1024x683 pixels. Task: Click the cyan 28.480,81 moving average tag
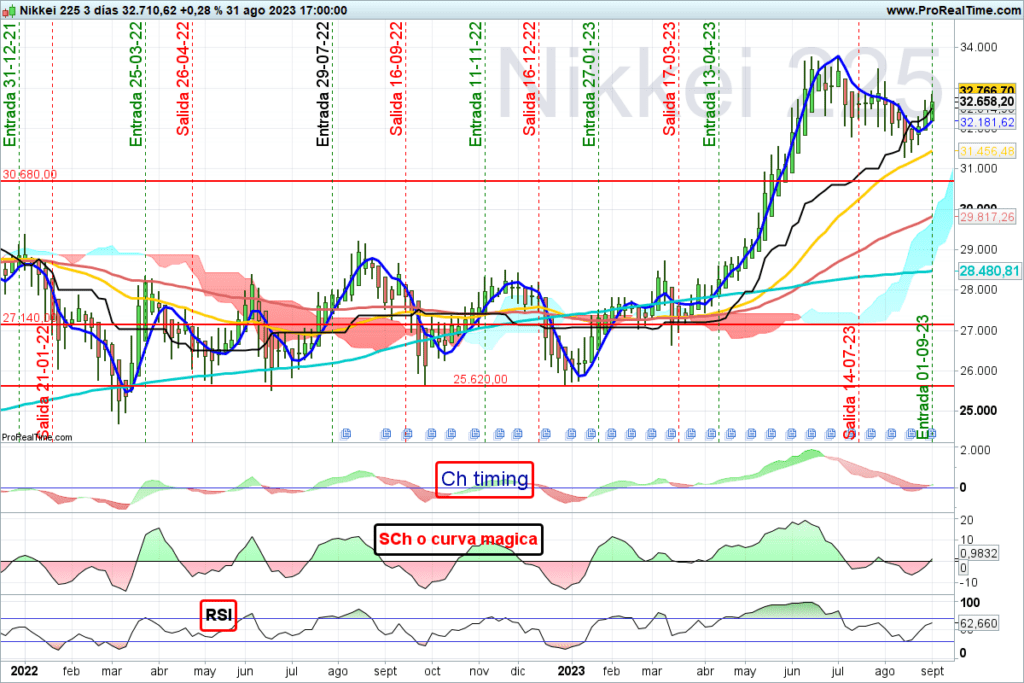pos(989,270)
